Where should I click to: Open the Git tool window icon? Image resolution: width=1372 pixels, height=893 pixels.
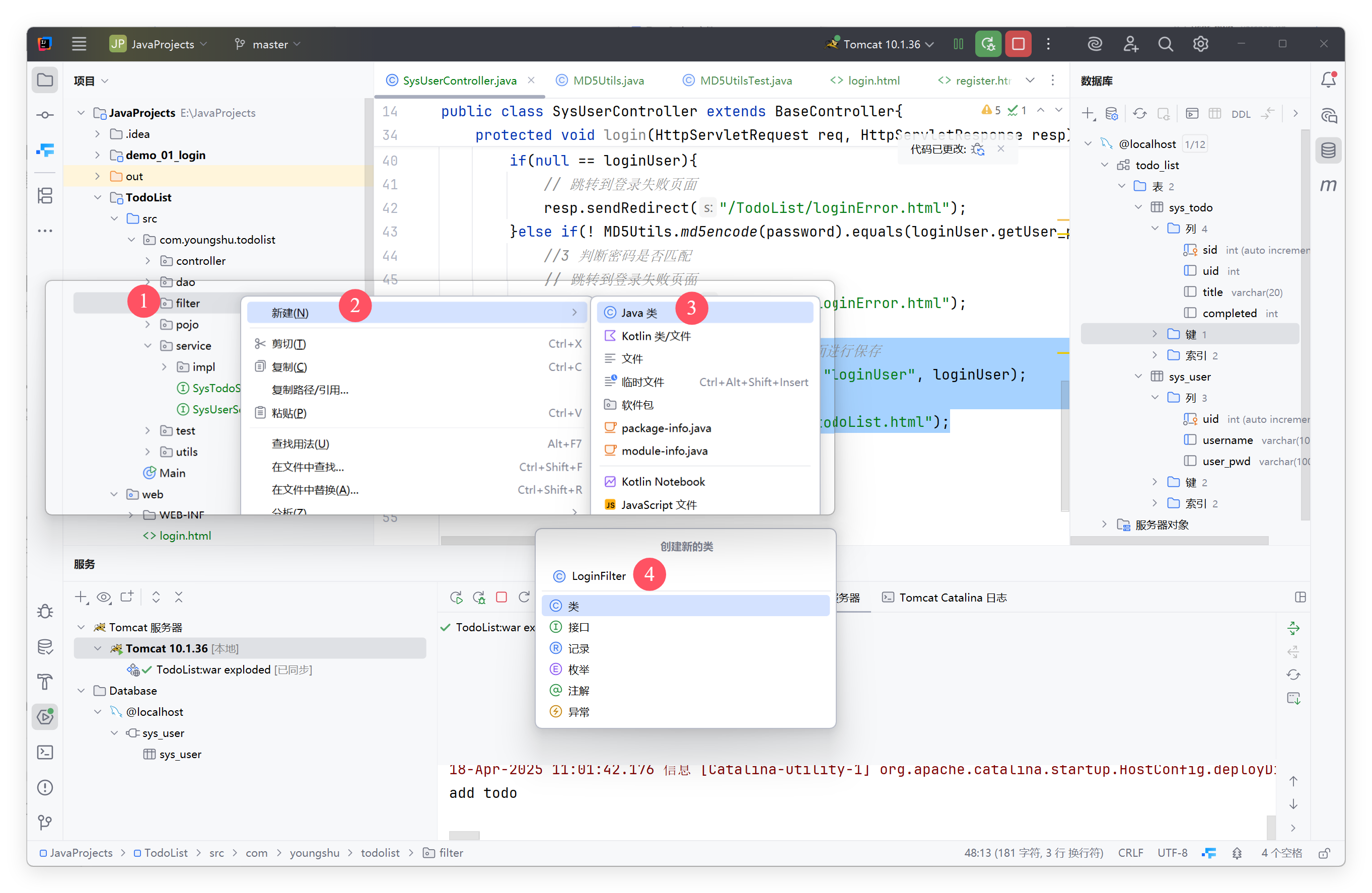pos(45,822)
